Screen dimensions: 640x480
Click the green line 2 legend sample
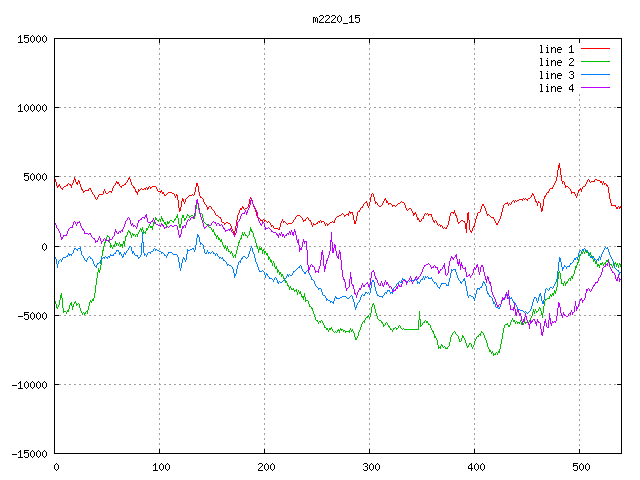click(x=595, y=62)
